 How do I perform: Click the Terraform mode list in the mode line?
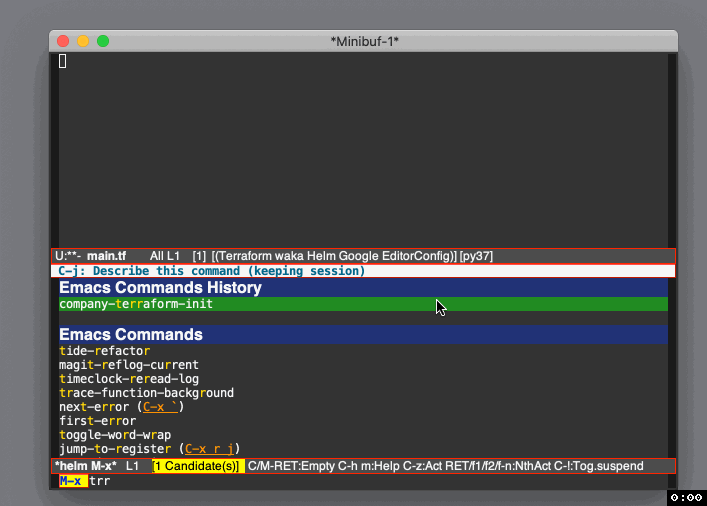tap(334, 256)
